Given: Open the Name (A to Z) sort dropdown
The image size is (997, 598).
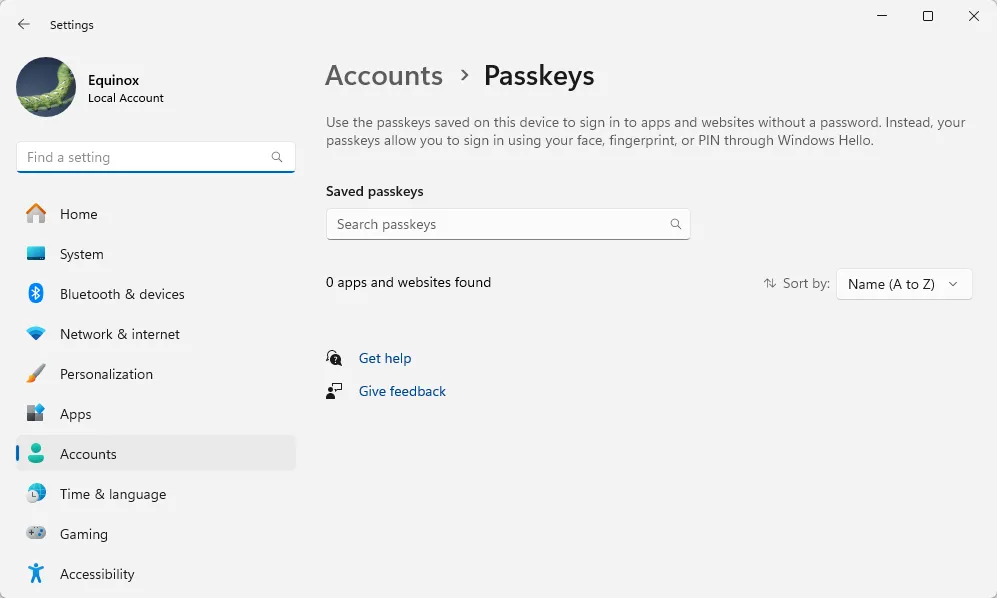Looking at the screenshot, I should (x=903, y=283).
